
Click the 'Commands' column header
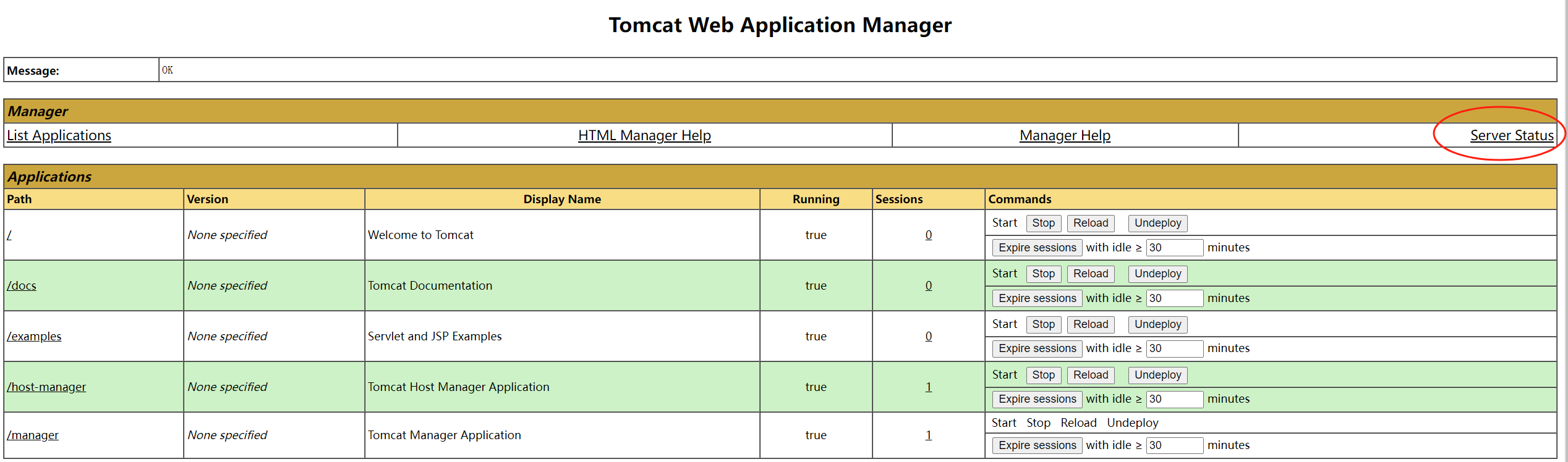pos(1020,199)
